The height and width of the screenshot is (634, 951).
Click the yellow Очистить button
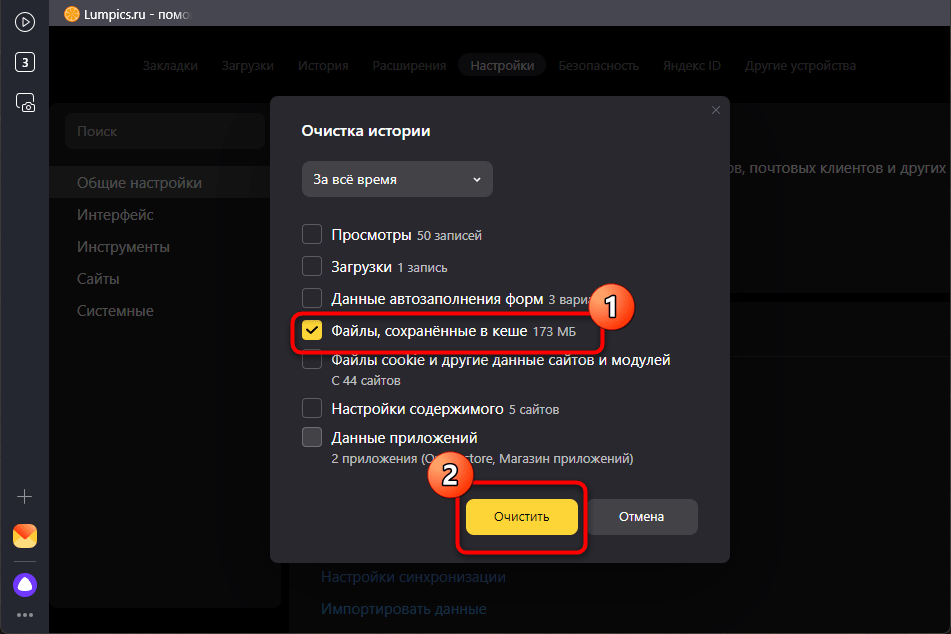pos(522,517)
